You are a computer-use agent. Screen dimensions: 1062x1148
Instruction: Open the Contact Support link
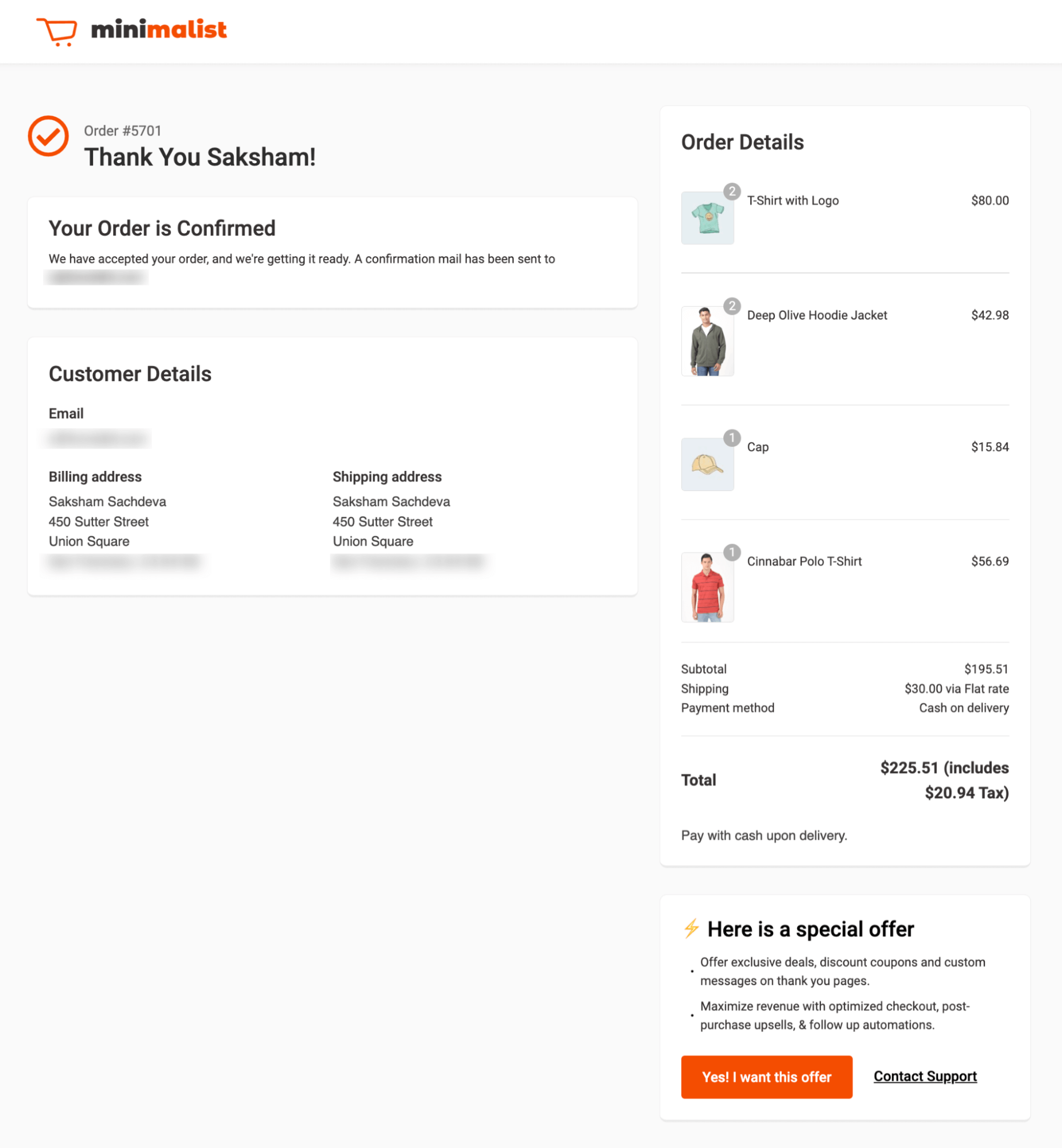pos(925,1076)
